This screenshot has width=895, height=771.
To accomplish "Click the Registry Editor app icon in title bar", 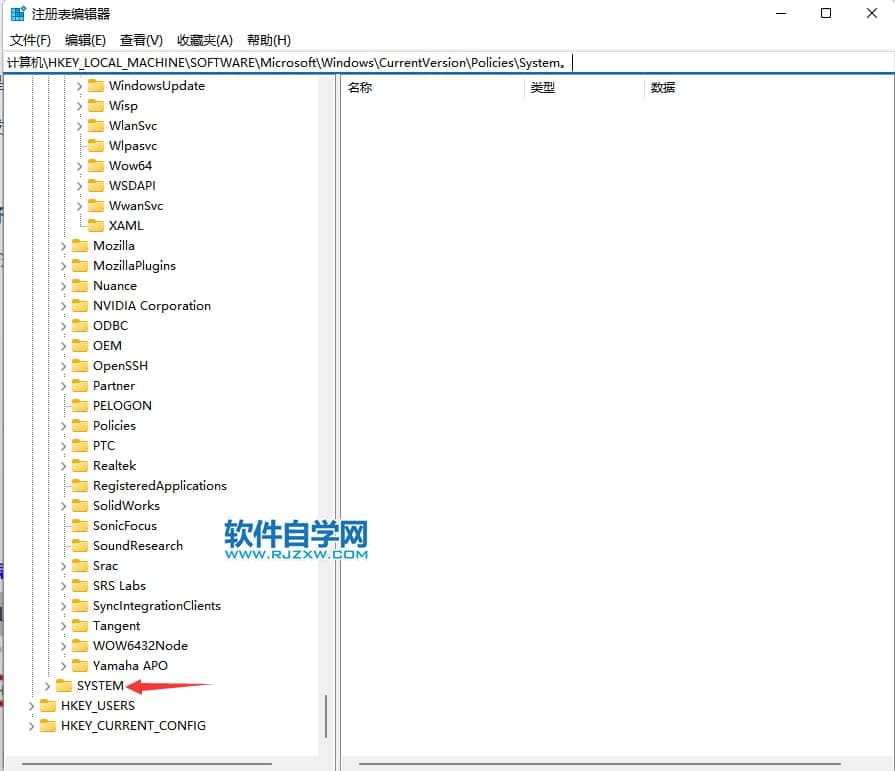I will pos(17,14).
